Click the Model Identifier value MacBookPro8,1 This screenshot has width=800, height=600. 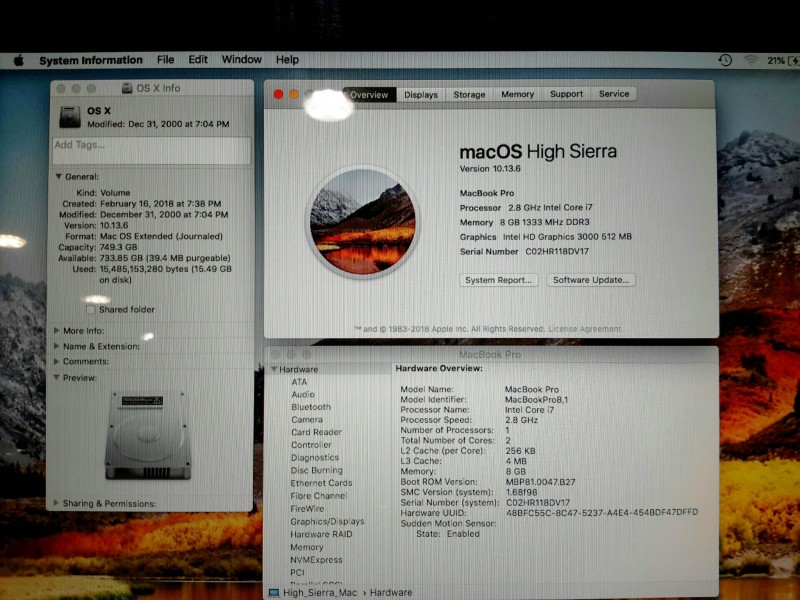[536, 399]
